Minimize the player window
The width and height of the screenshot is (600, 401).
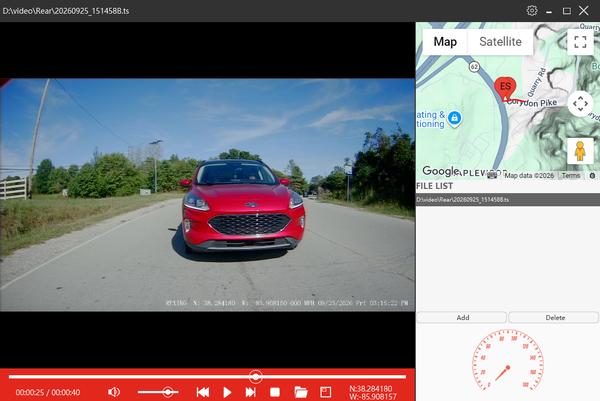(549, 11)
